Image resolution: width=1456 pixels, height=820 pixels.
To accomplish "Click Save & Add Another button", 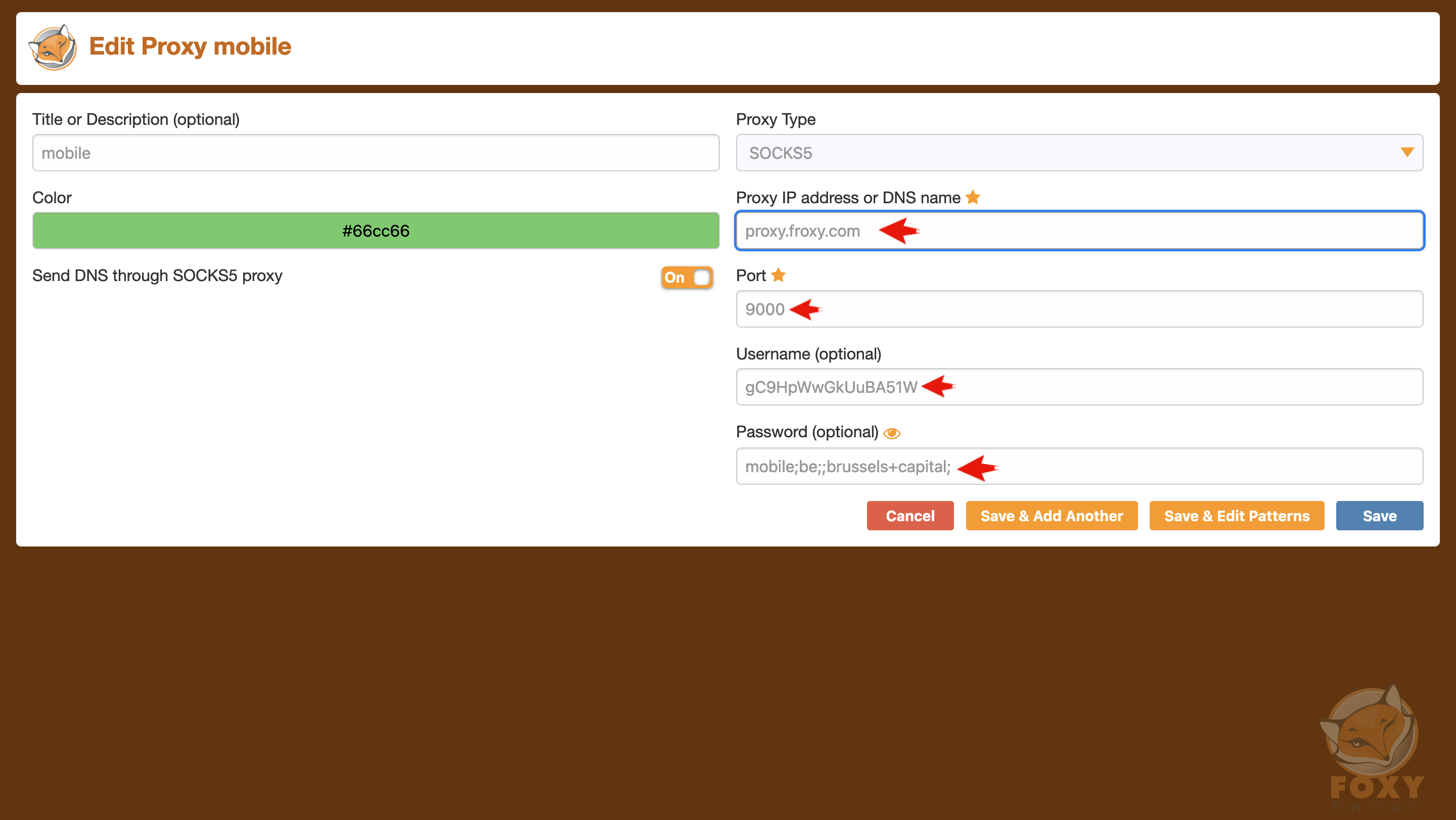I will (1052, 516).
